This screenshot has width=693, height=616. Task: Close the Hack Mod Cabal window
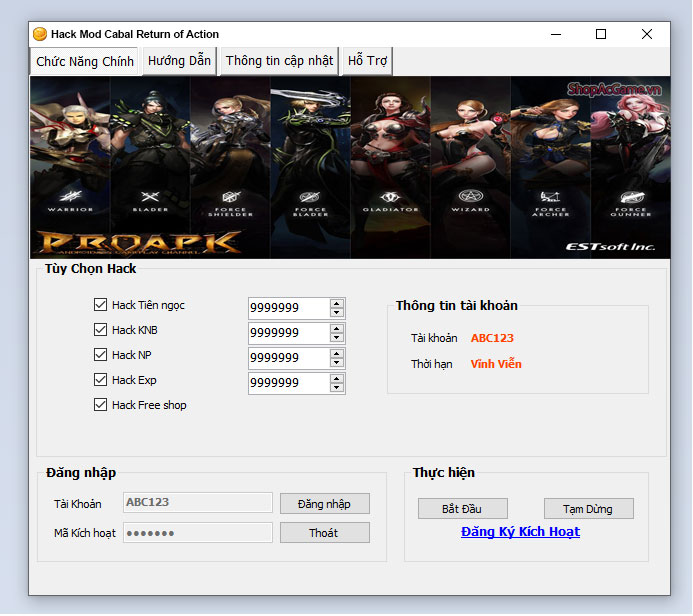point(647,34)
